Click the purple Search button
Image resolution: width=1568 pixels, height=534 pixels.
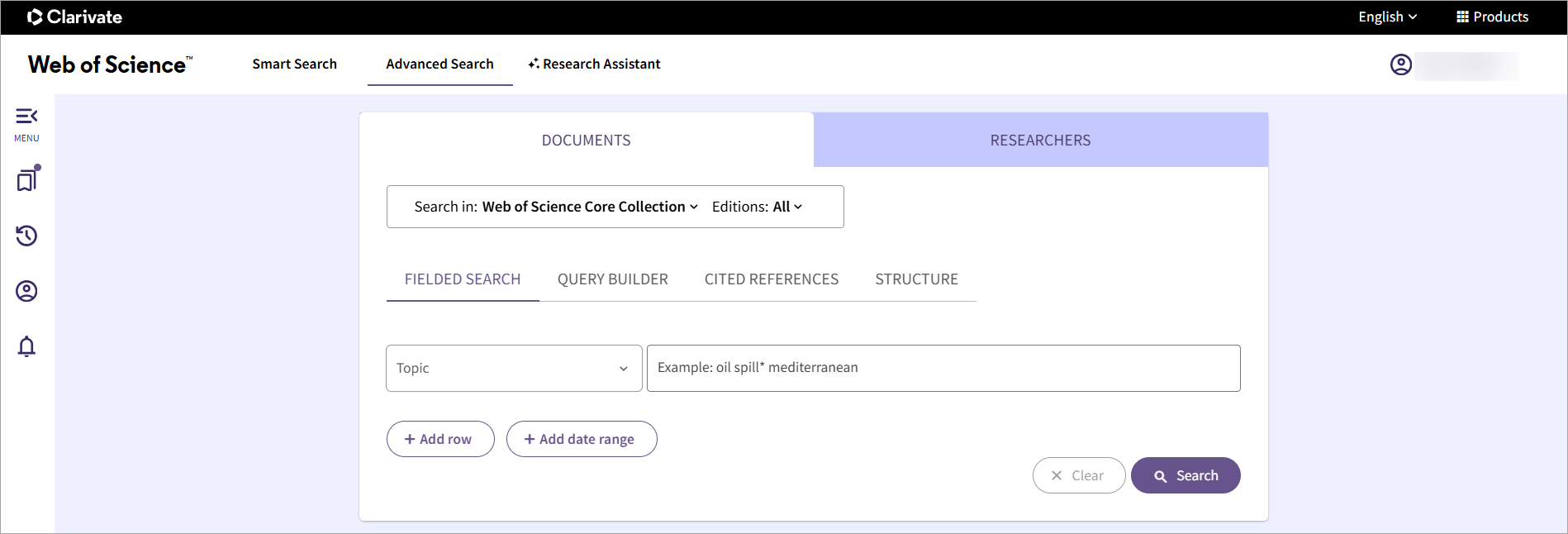click(1186, 475)
